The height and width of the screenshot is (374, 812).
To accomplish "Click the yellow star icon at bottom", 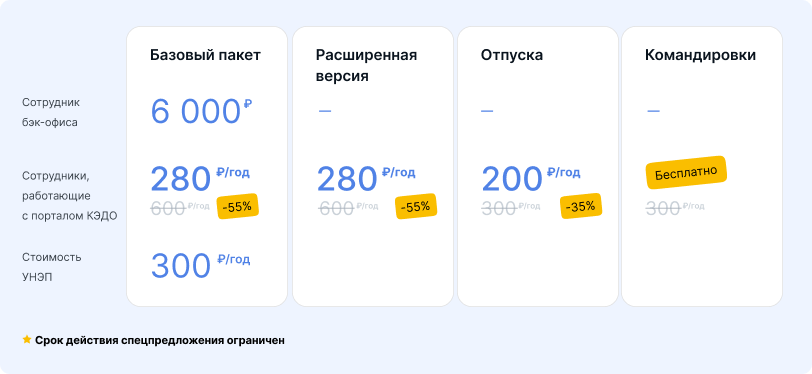I will 27,340.
